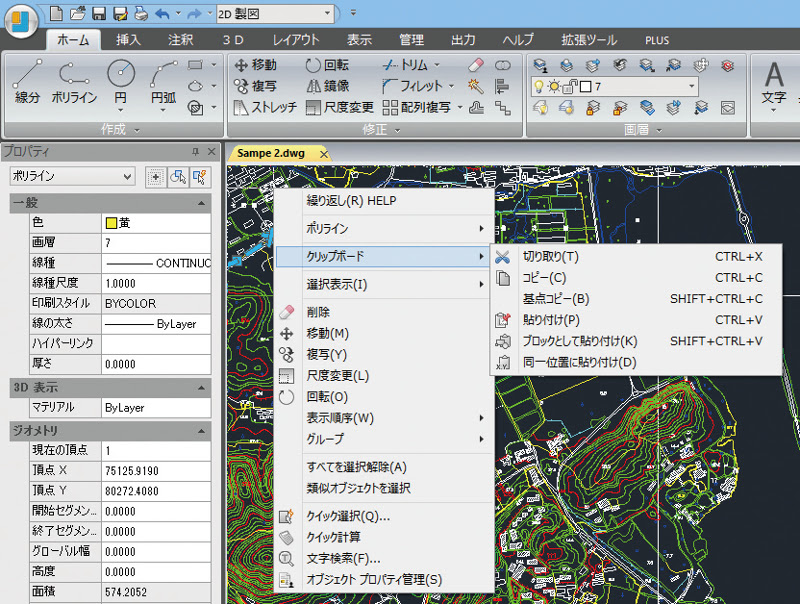Click the undo arrow icon
The height and width of the screenshot is (604, 800).
click(162, 14)
